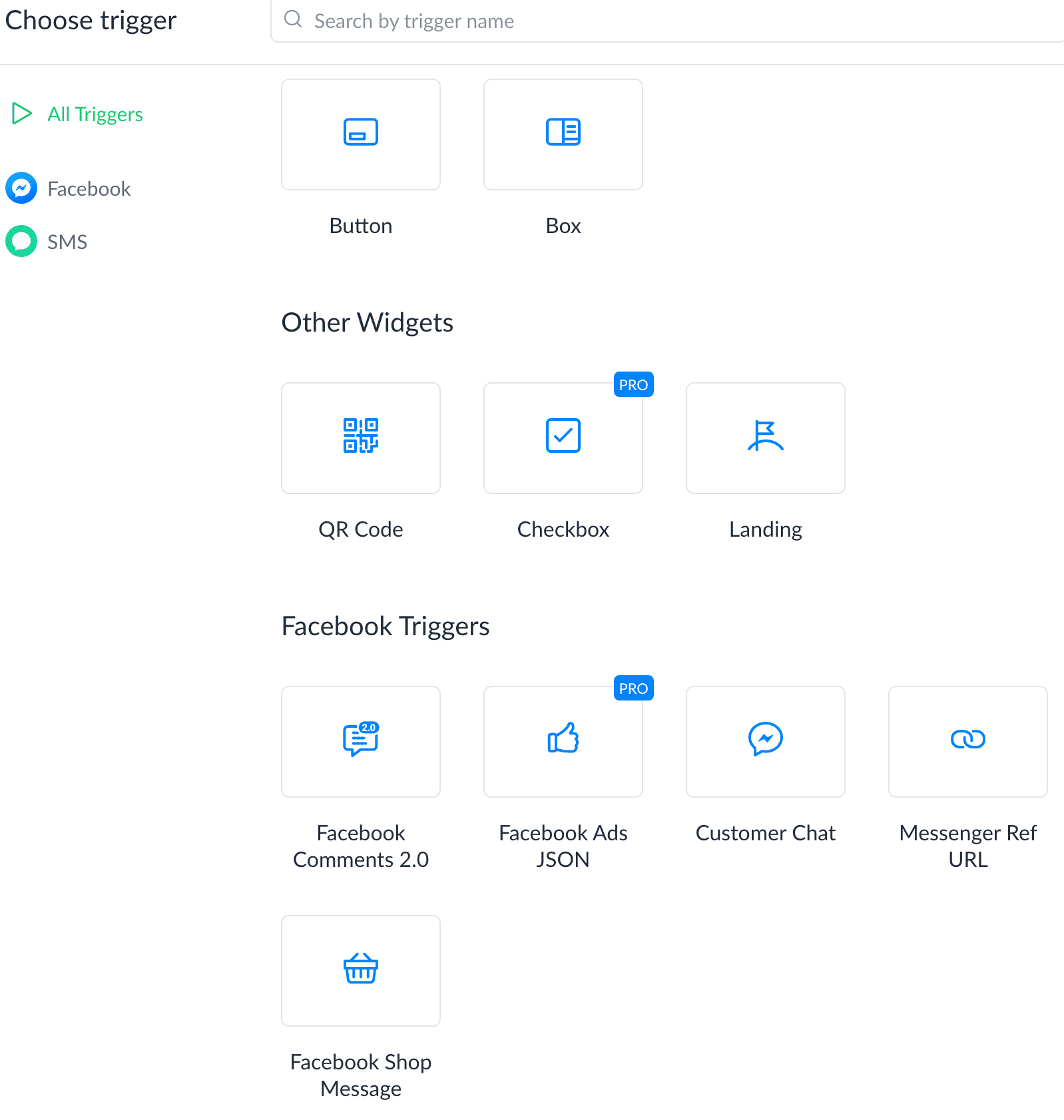
Task: Click the Facebook Ads JSON label
Action: pos(563,846)
